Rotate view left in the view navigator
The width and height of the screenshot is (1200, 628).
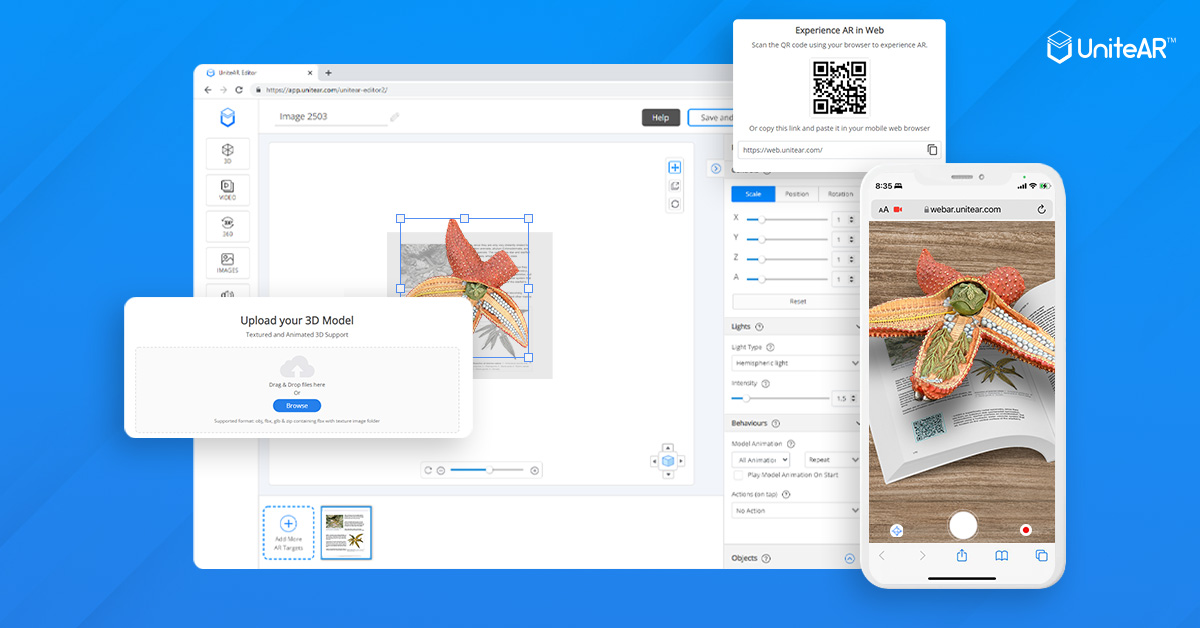pyautogui.click(x=654, y=461)
